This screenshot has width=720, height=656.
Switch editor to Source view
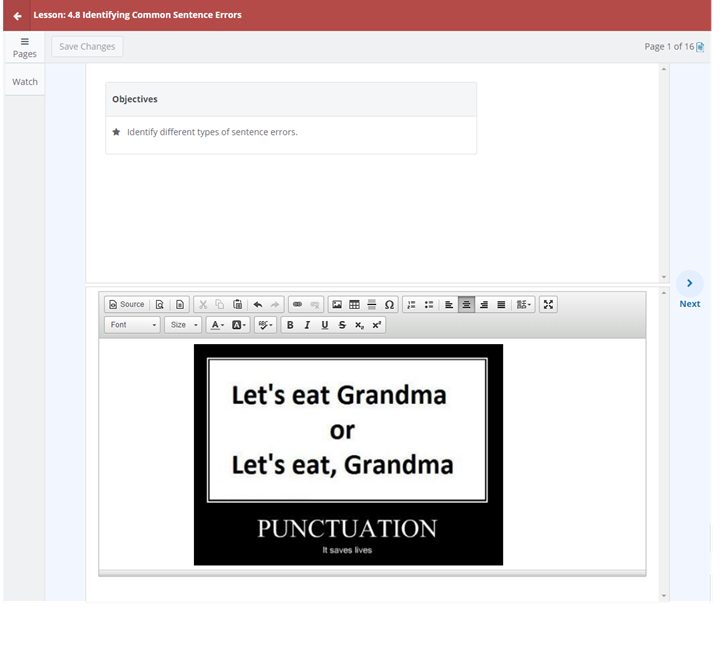(127, 304)
